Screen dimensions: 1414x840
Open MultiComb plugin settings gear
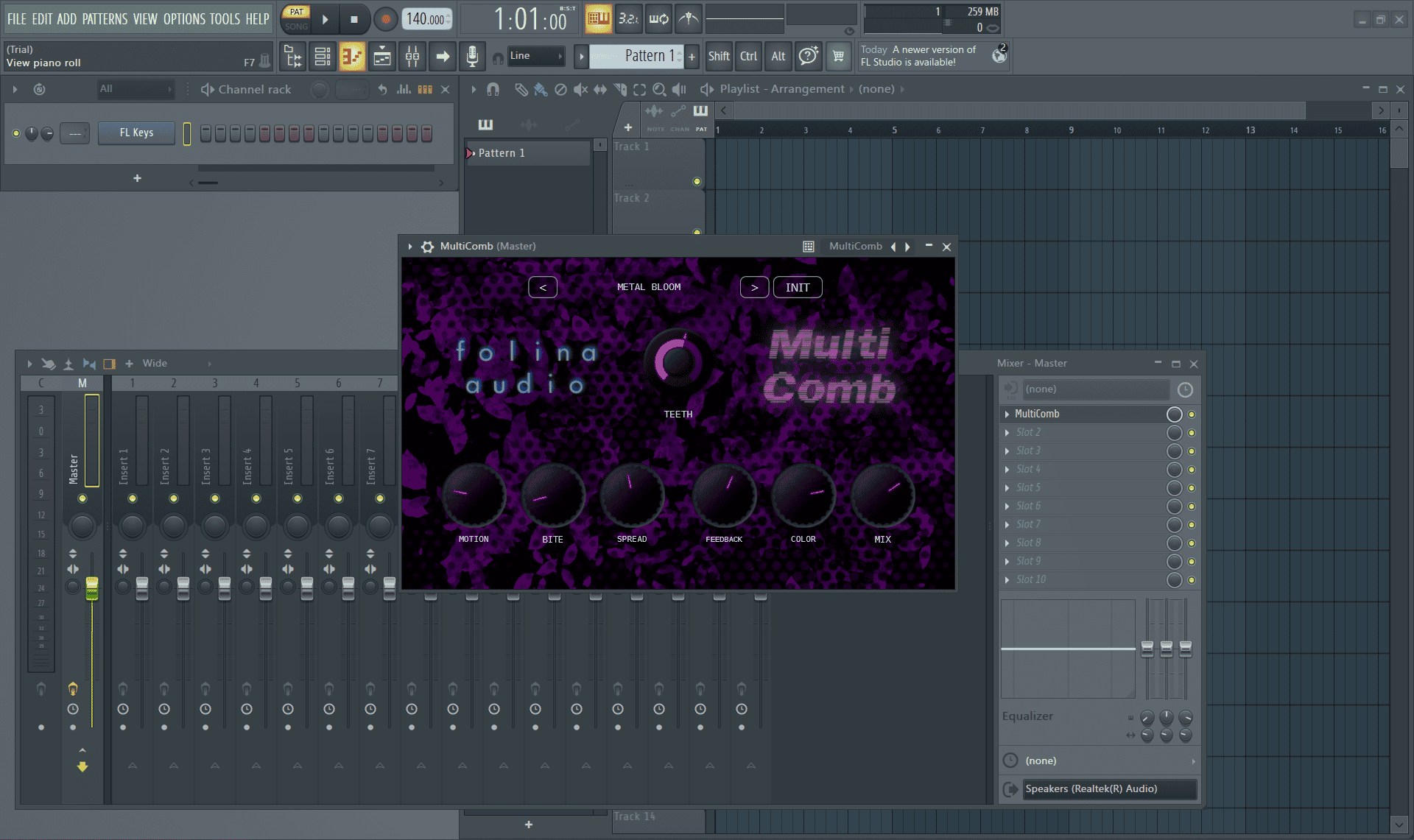[x=427, y=247]
